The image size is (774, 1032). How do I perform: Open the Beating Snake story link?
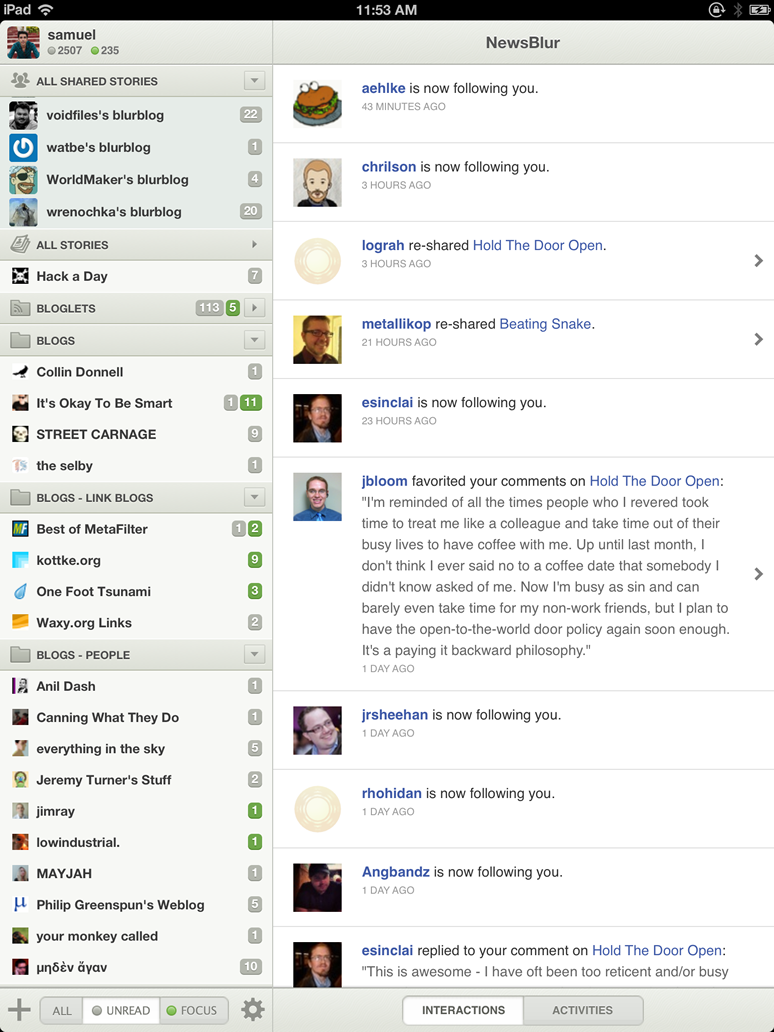545,324
